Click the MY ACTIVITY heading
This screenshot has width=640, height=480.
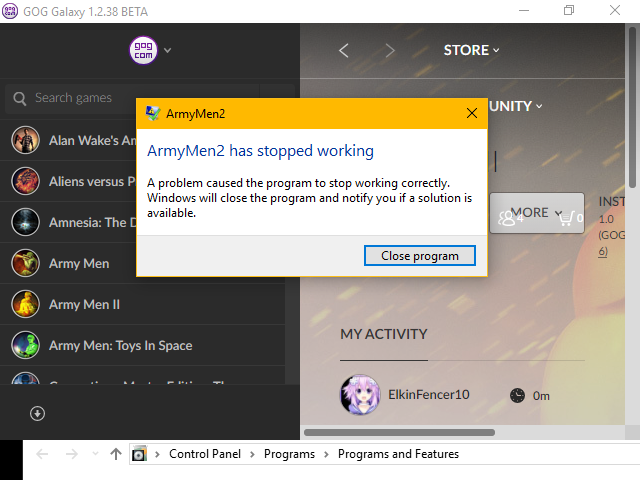click(384, 334)
